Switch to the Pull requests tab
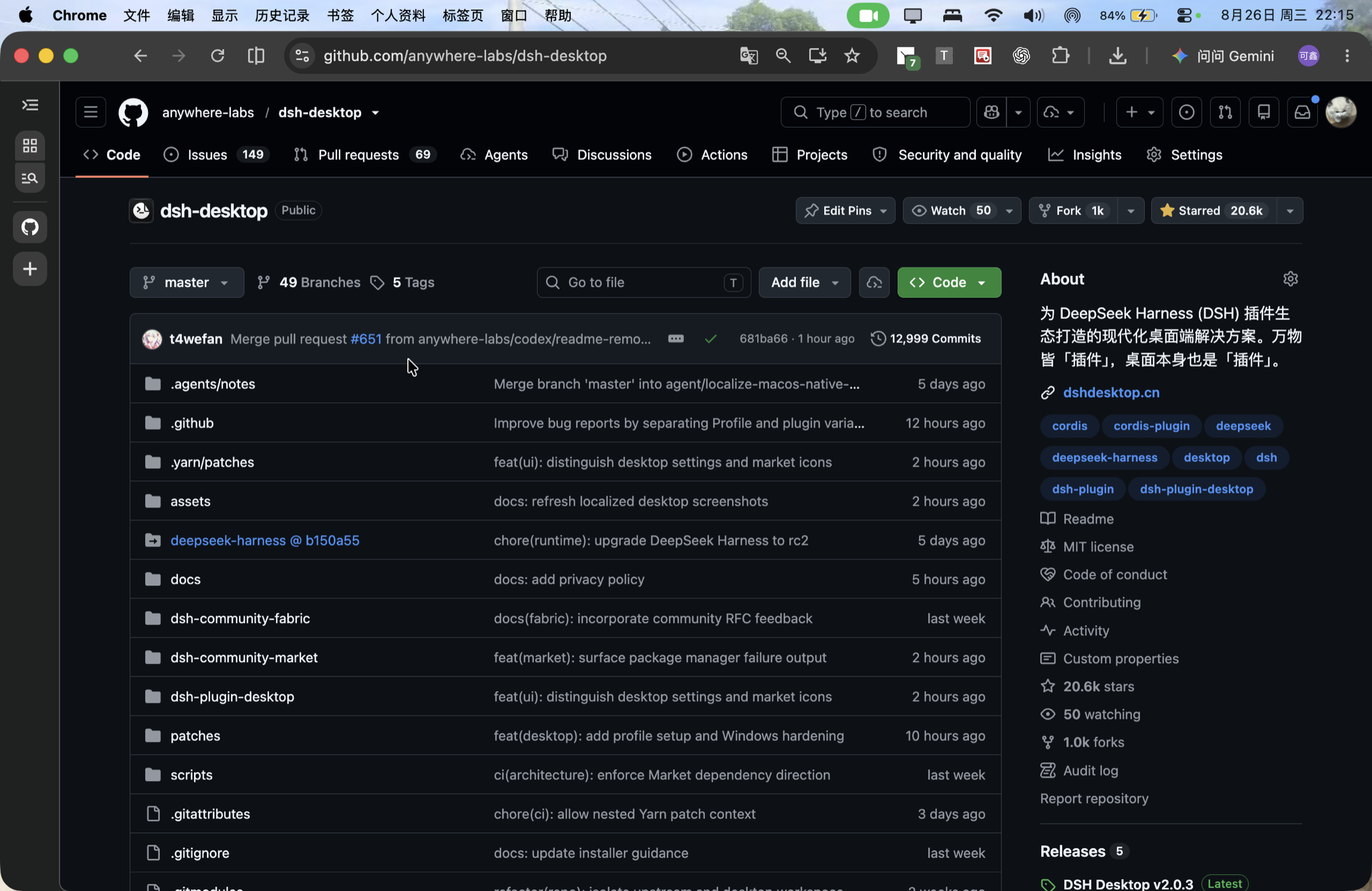1372x891 pixels. pyautogui.click(x=365, y=155)
